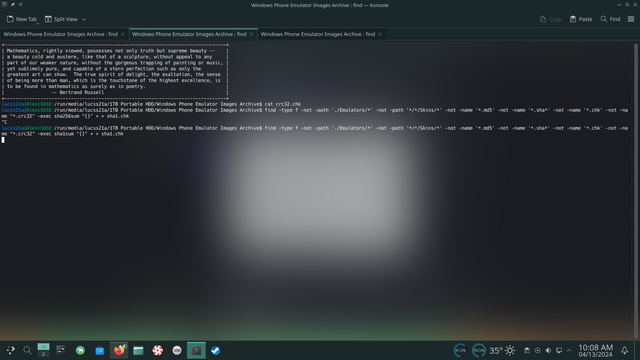Image resolution: width=640 pixels, height=360 pixels.
Task: Open the Dolphin file manager icon
Action: (138, 350)
